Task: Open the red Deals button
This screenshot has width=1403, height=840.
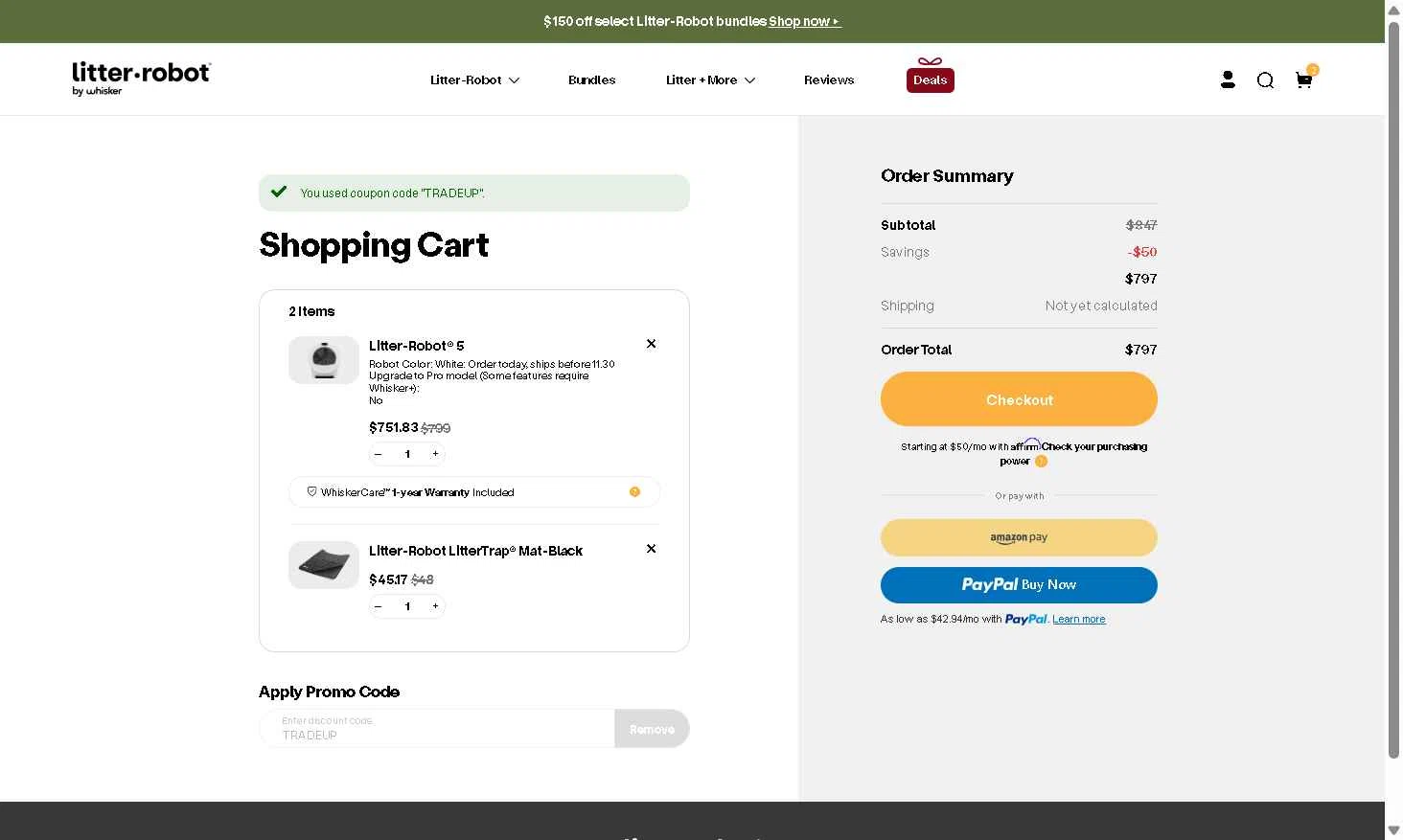Action: tap(930, 80)
